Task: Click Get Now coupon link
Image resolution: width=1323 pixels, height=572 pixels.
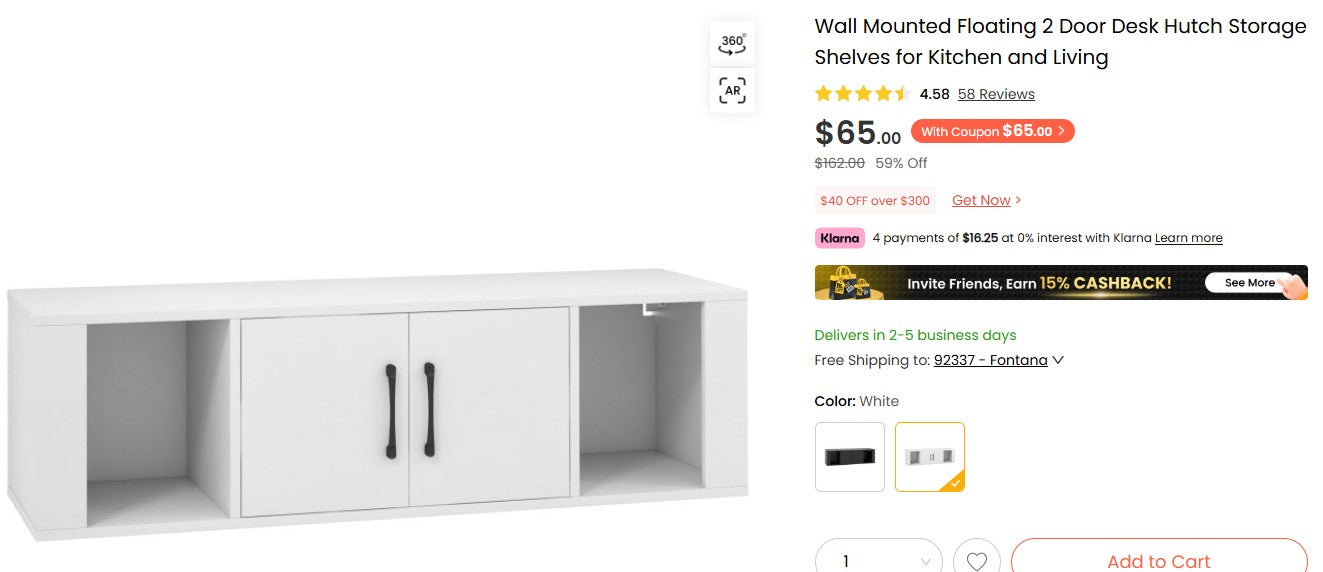Action: click(981, 200)
